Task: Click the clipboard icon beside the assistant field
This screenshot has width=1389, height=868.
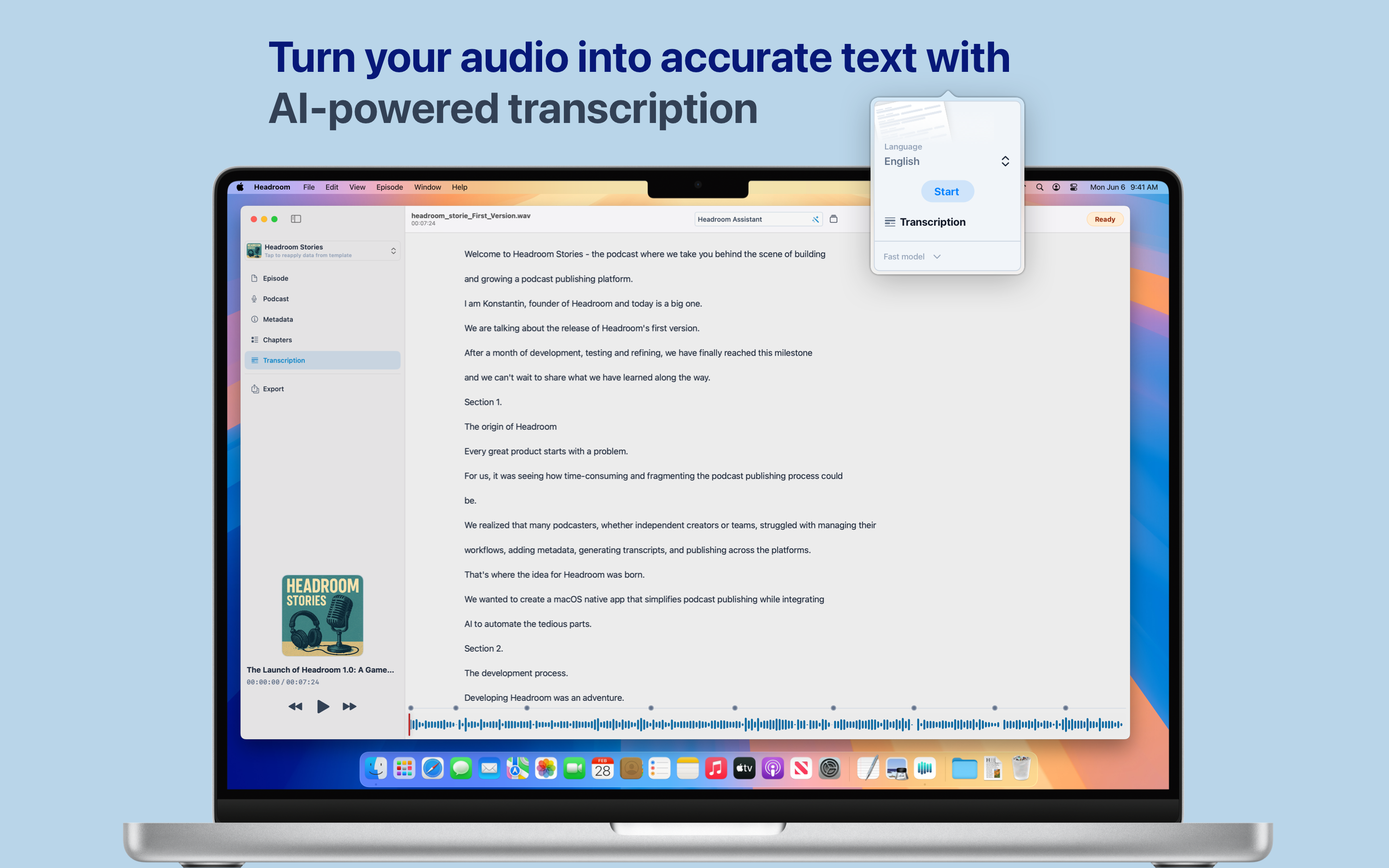Action: (x=833, y=219)
